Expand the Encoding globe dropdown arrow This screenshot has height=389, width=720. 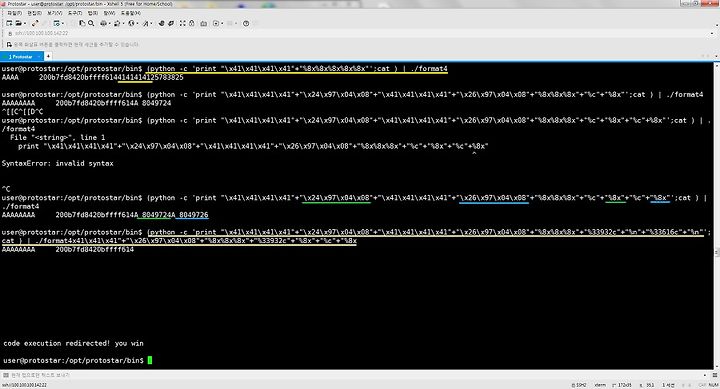pos(137,23)
